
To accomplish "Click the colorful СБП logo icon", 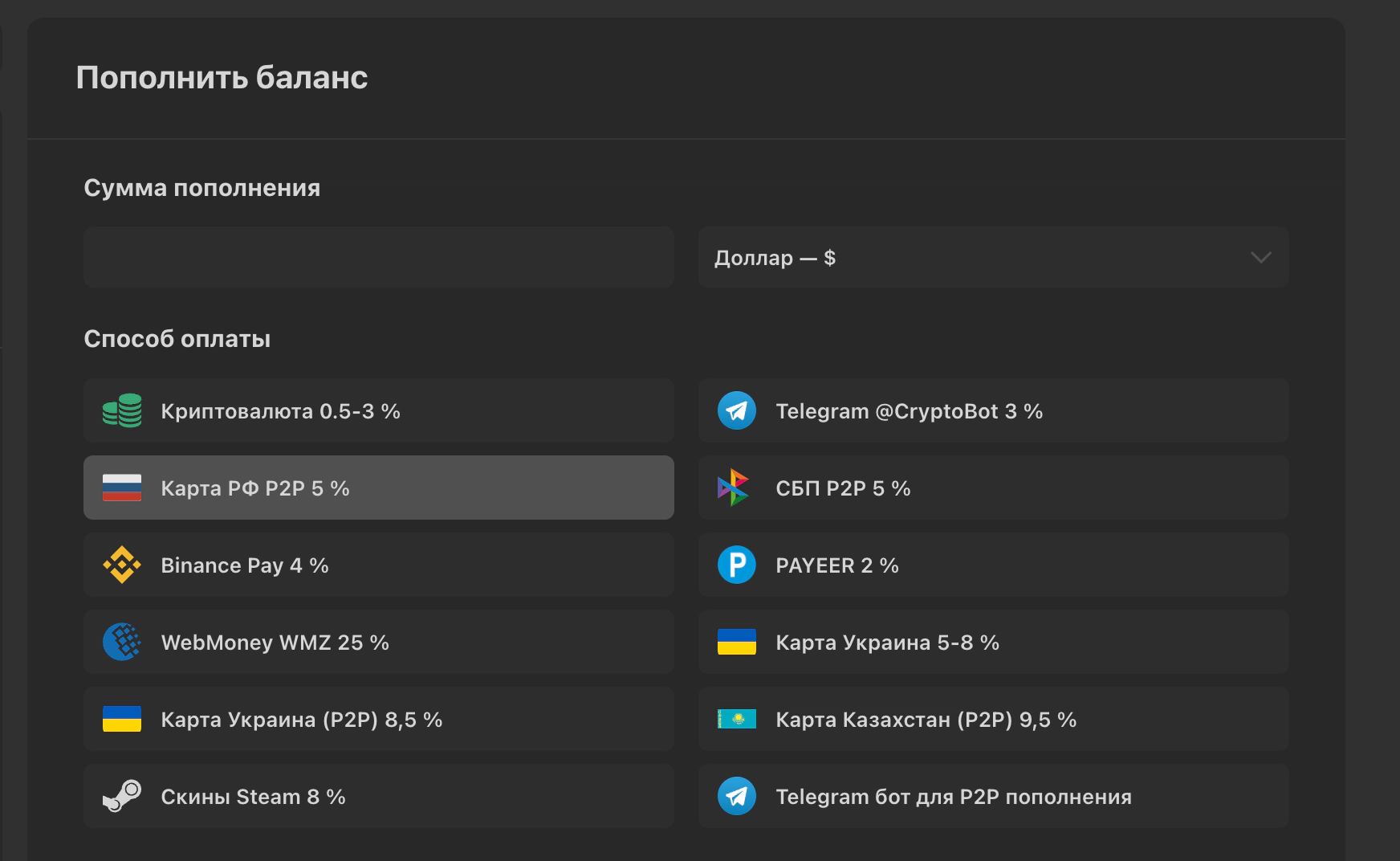I will click(733, 488).
